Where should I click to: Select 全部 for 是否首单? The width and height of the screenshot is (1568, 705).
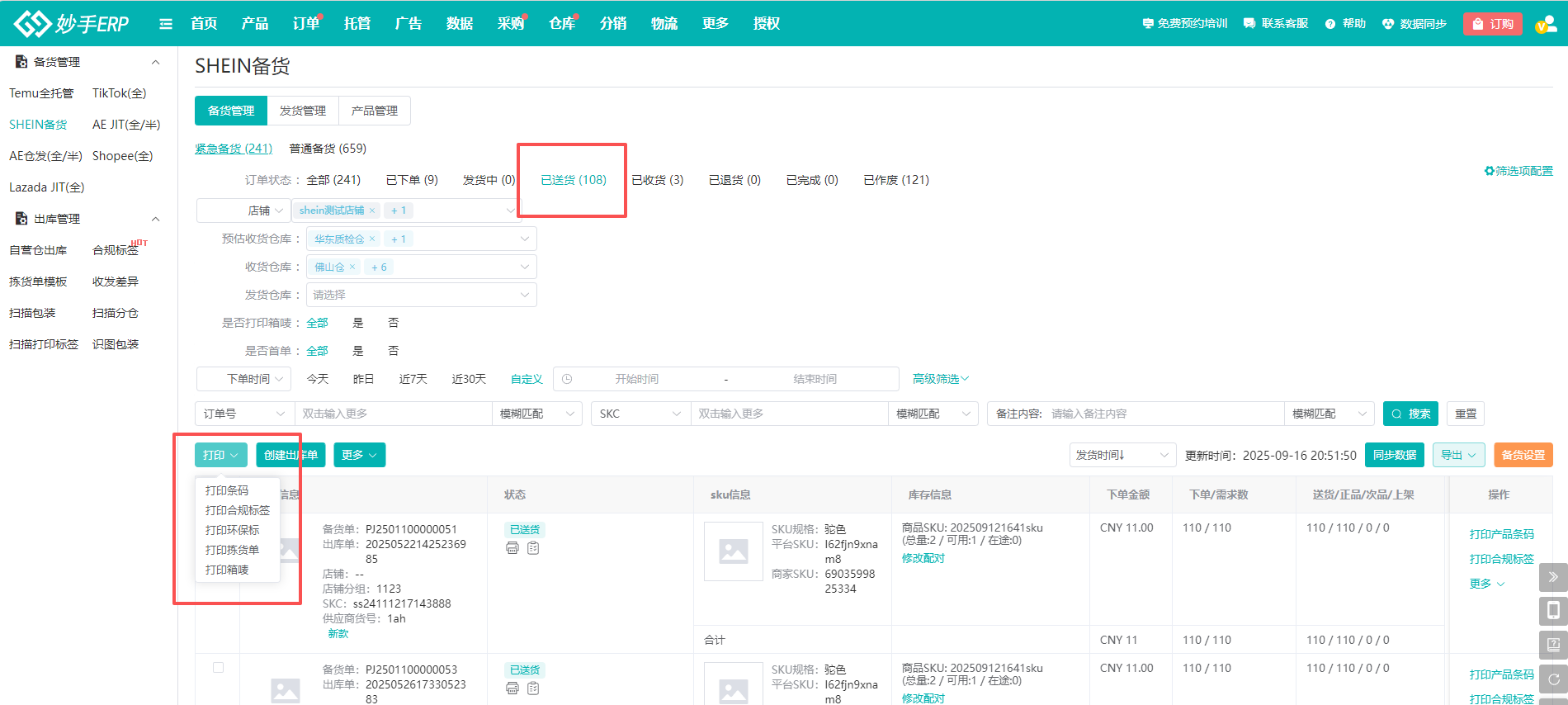[317, 351]
